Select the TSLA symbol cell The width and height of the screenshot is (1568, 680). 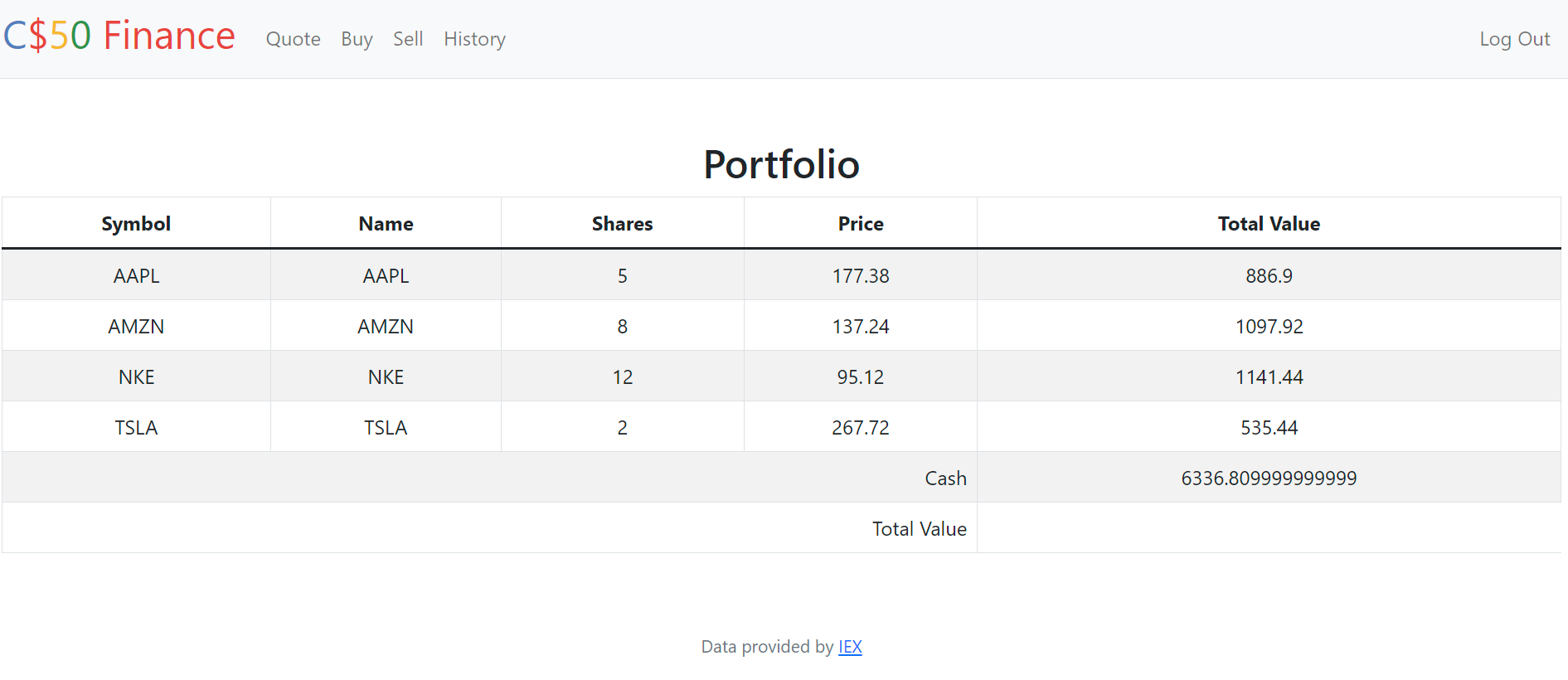click(x=136, y=428)
